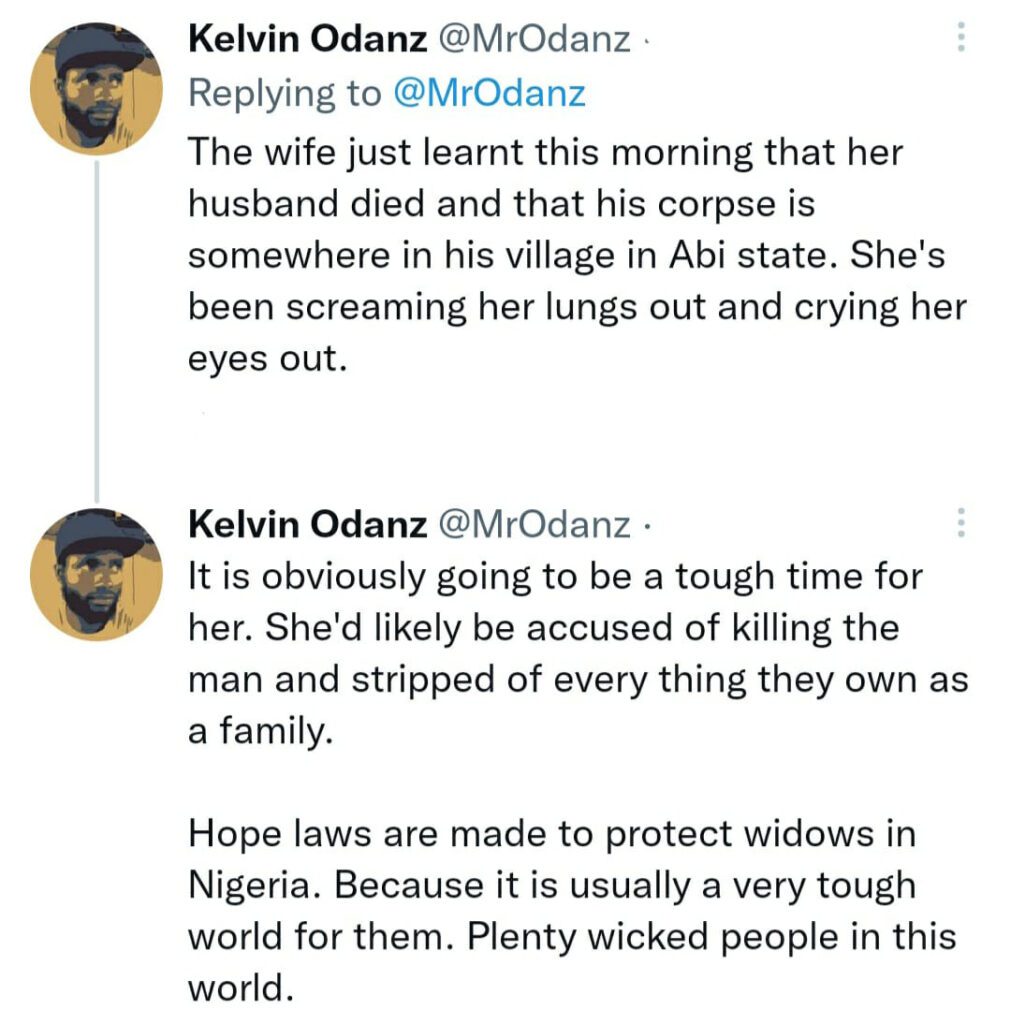
Task: Follow the blue @MrOdanz link after Replying to
Action: [489, 93]
